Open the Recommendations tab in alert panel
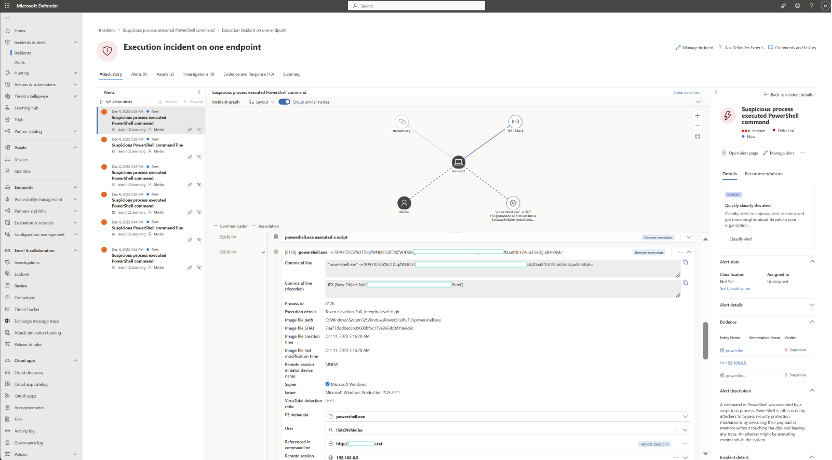 (x=764, y=173)
